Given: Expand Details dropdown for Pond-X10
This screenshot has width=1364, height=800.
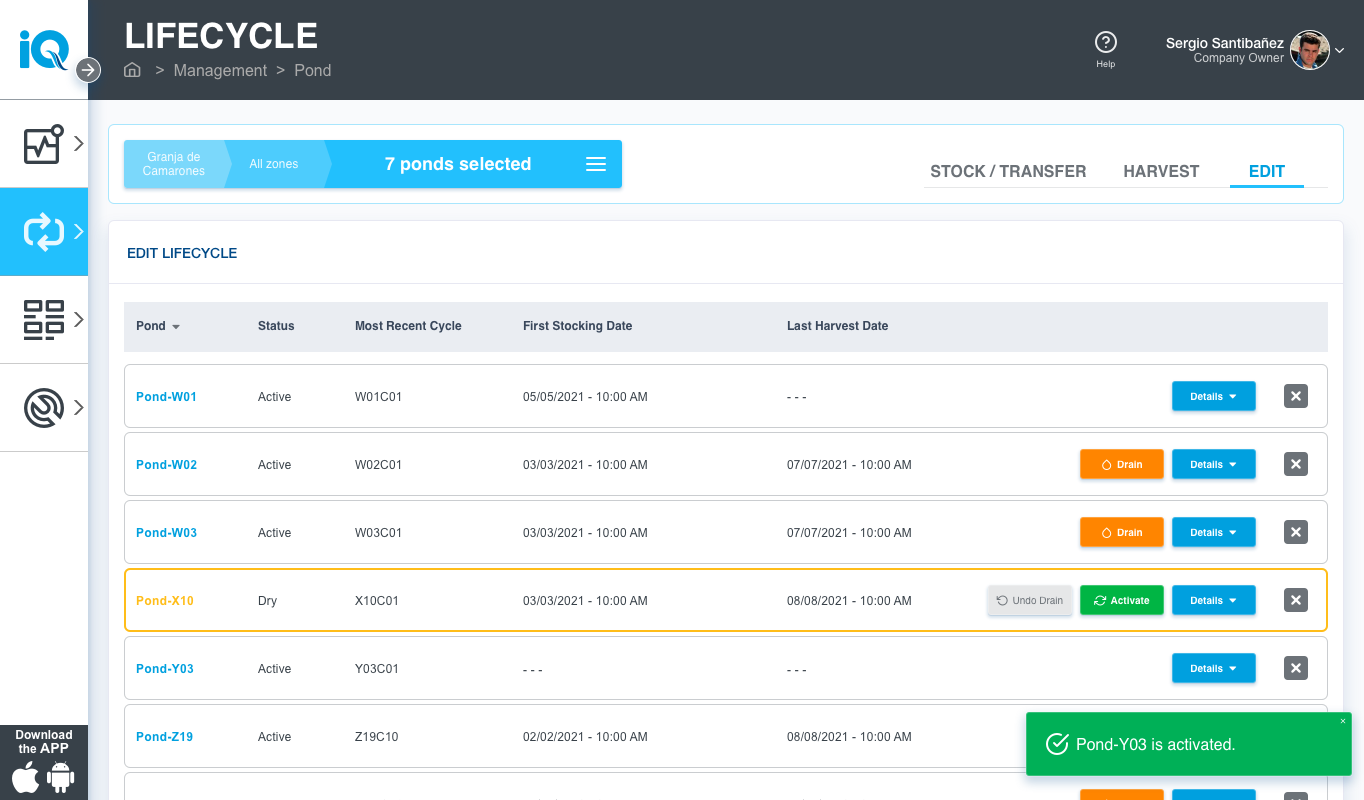Looking at the screenshot, I should 1213,601.
